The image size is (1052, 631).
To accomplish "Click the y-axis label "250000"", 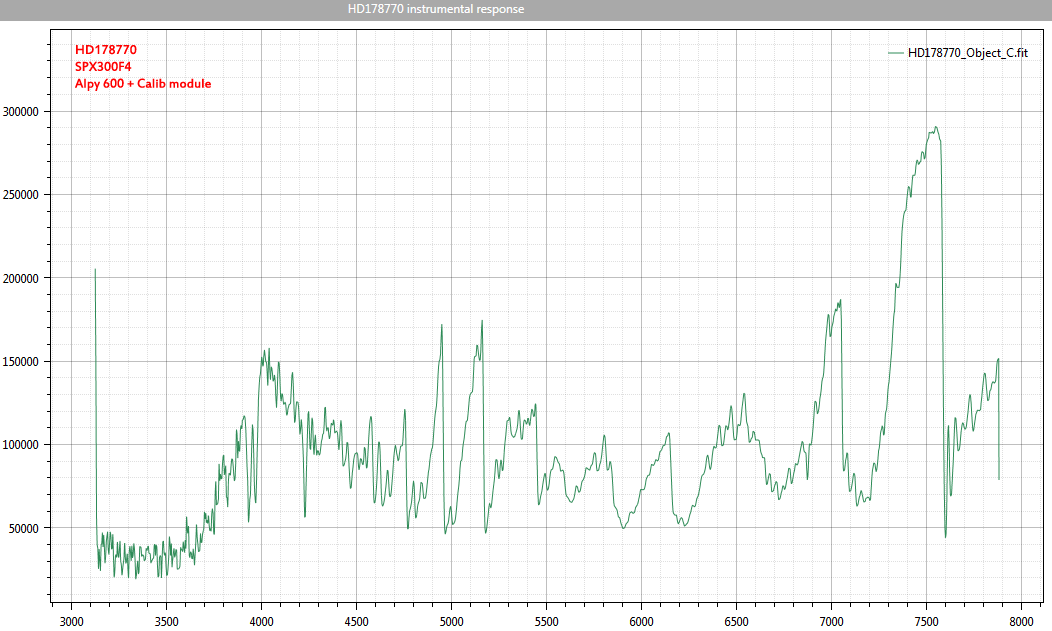I will coord(21,195).
